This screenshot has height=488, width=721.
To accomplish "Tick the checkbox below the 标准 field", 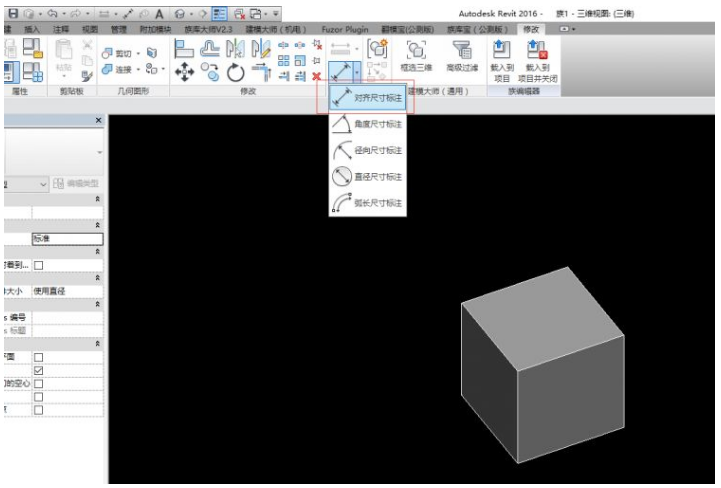I will coord(39,265).
